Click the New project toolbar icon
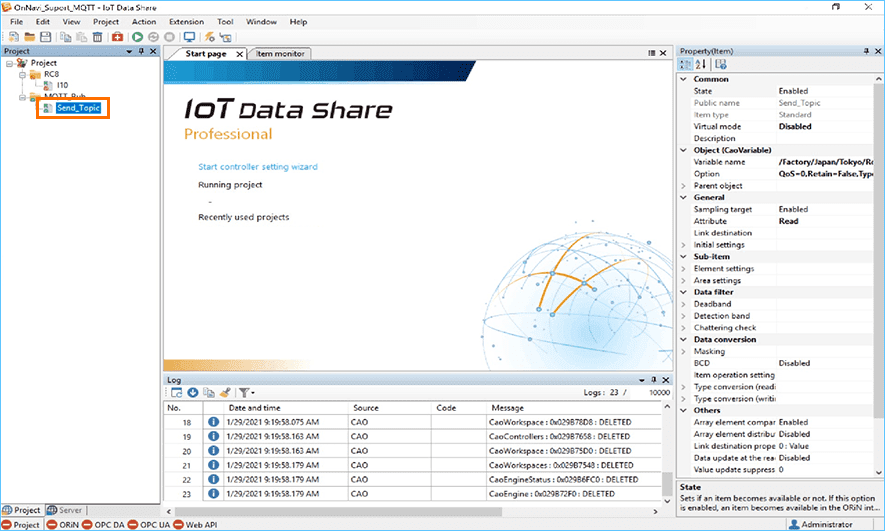The height and width of the screenshot is (531, 885). pyautogui.click(x=14, y=37)
